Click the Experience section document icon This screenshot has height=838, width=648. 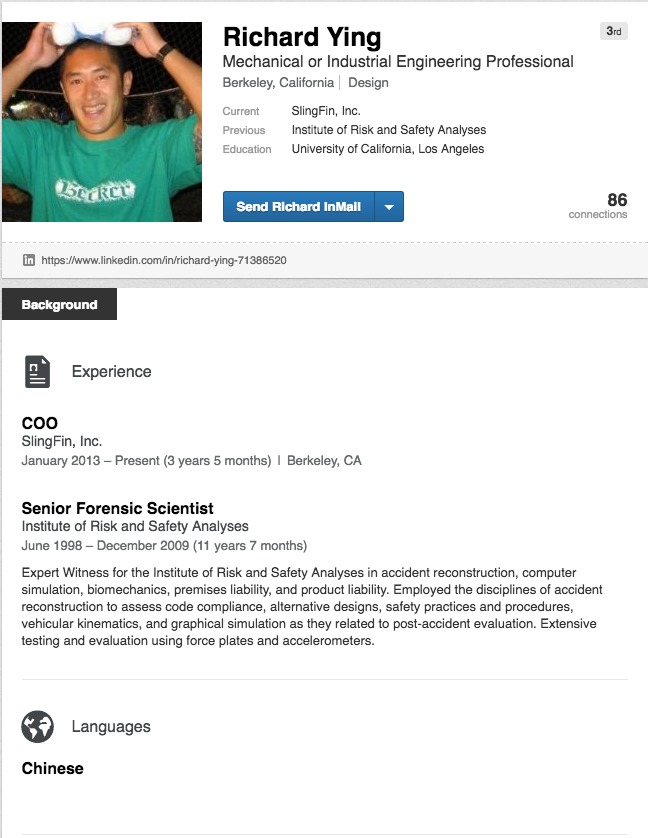coord(37,371)
